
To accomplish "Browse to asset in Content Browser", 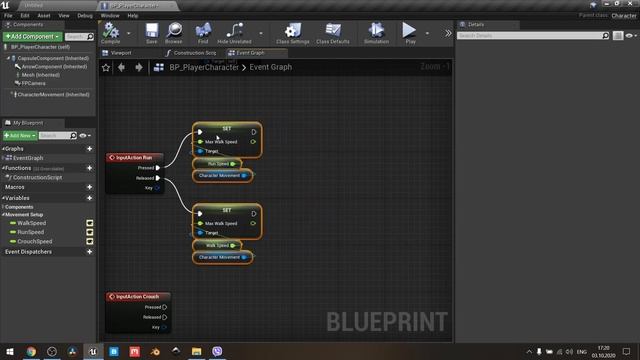I will [x=174, y=33].
